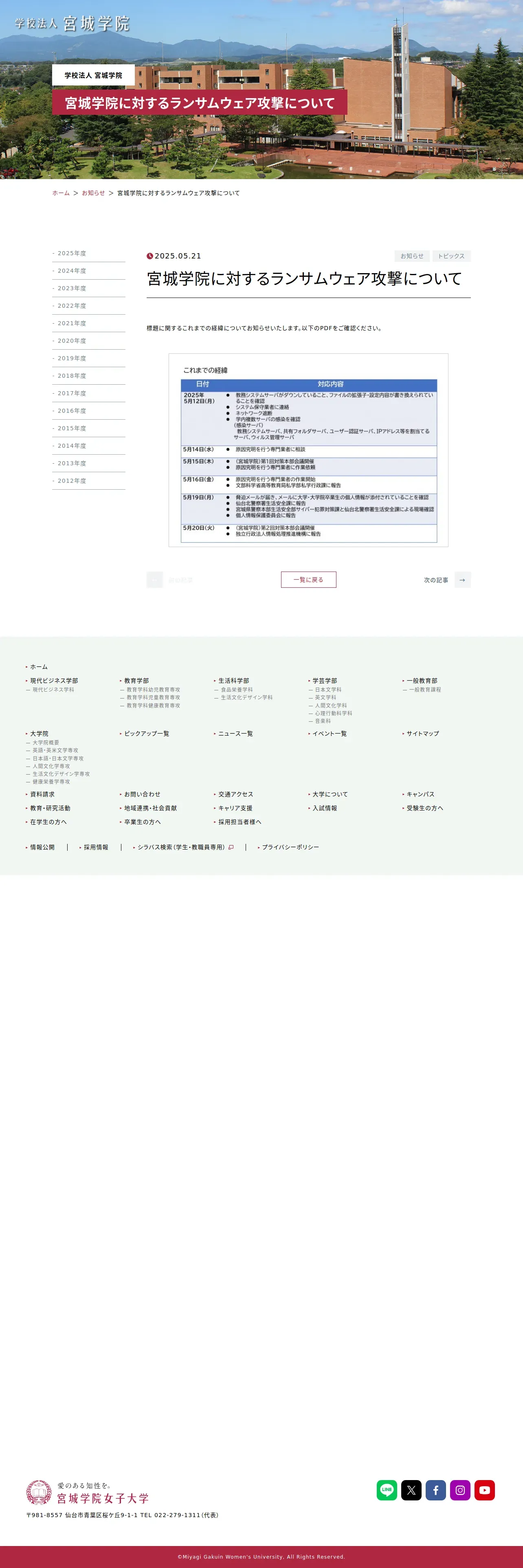
Task: Open 生活科学部 footer link
Action: point(233,681)
